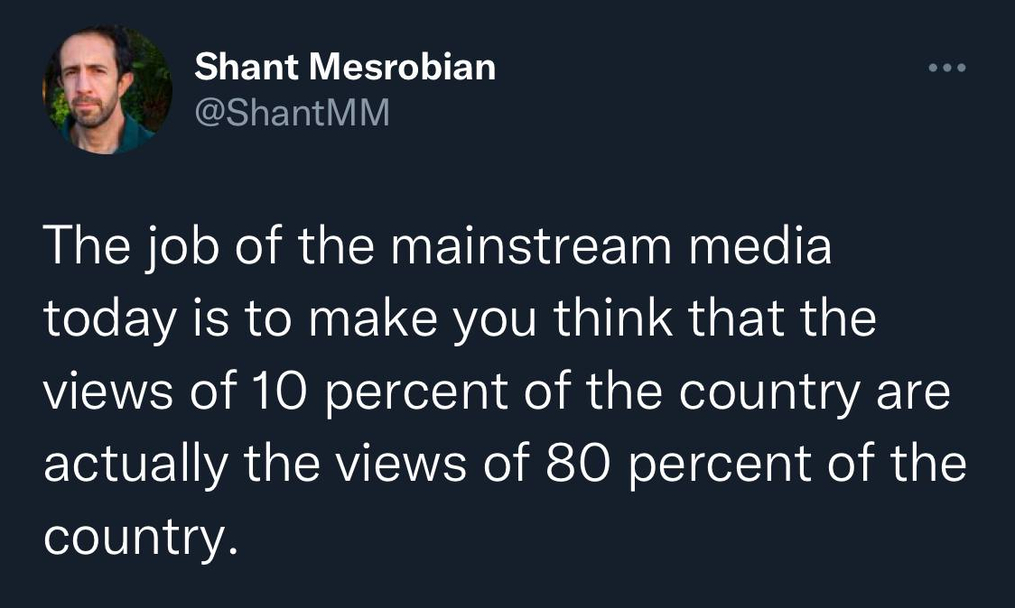Click the word "actually" in the tweet

(x=136, y=466)
